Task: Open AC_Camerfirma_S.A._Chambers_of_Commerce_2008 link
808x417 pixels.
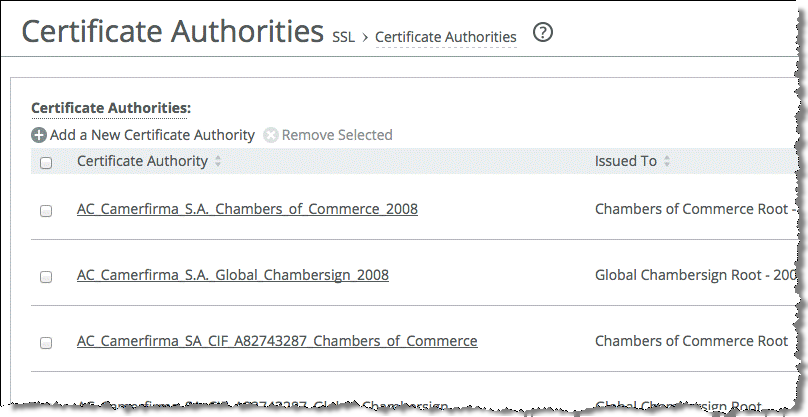Action: (247, 209)
